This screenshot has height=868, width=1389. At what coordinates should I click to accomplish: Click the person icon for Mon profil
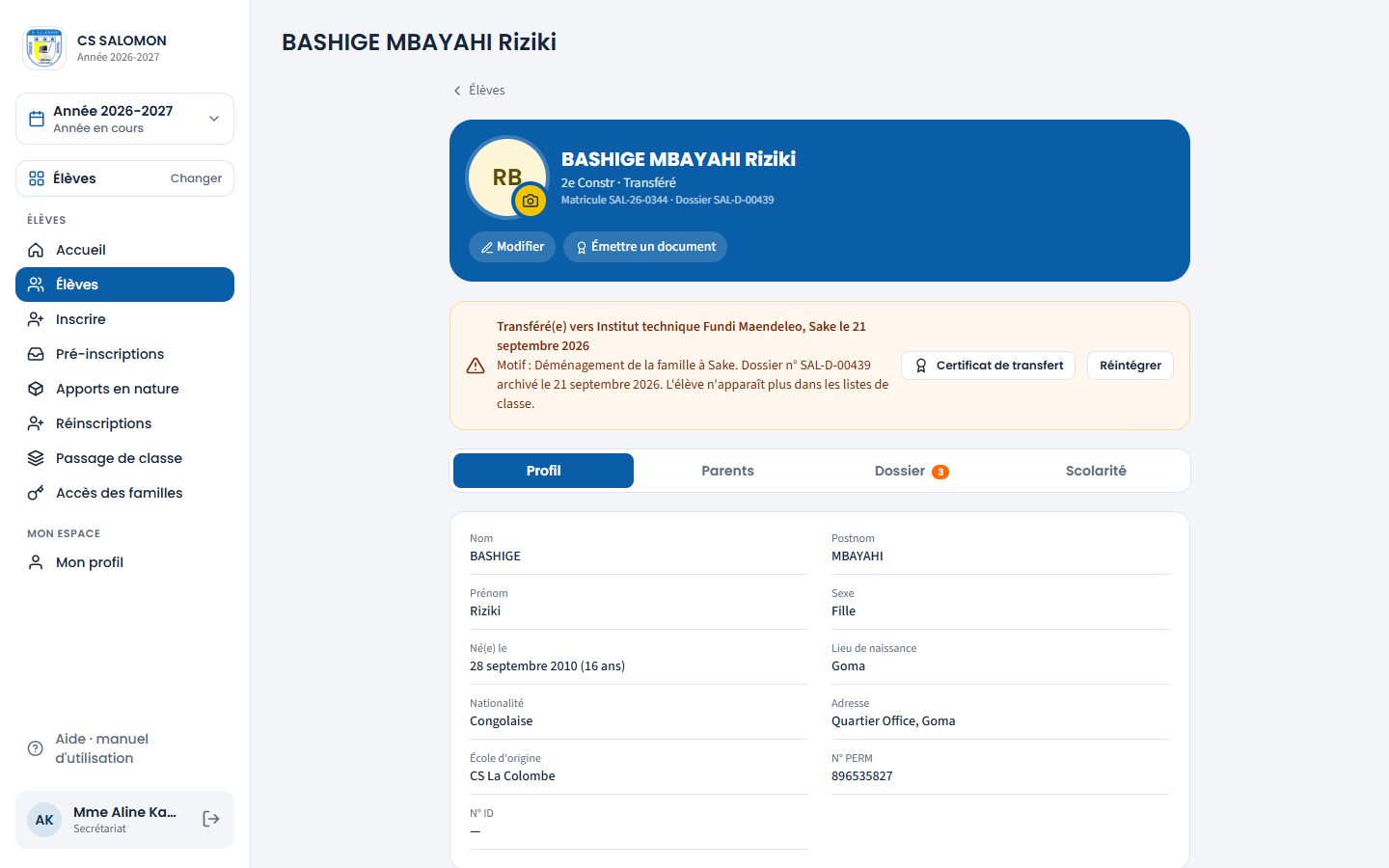coord(36,562)
